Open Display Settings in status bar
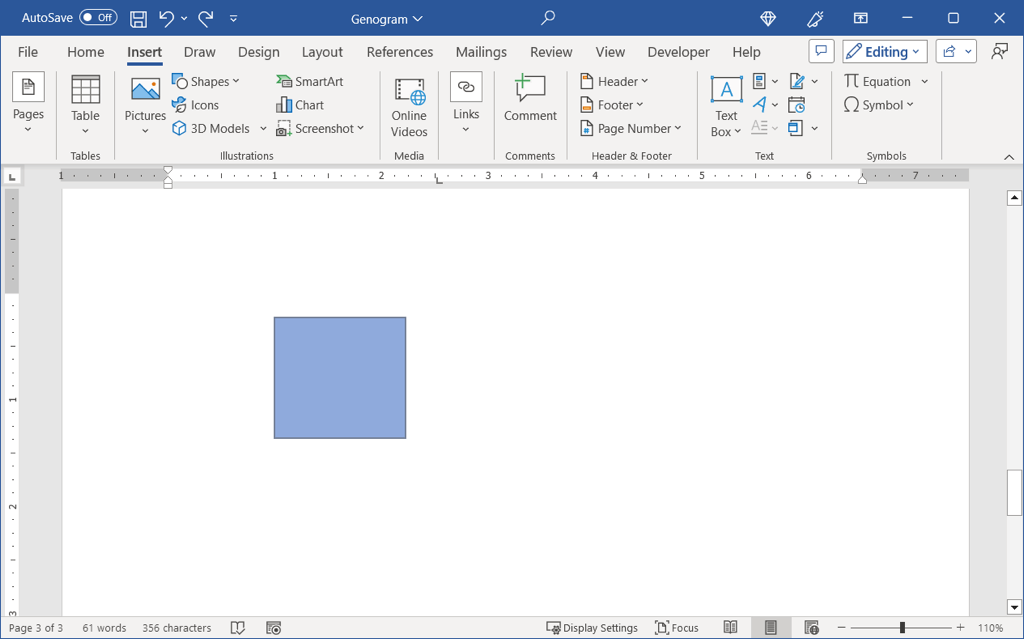 592,628
